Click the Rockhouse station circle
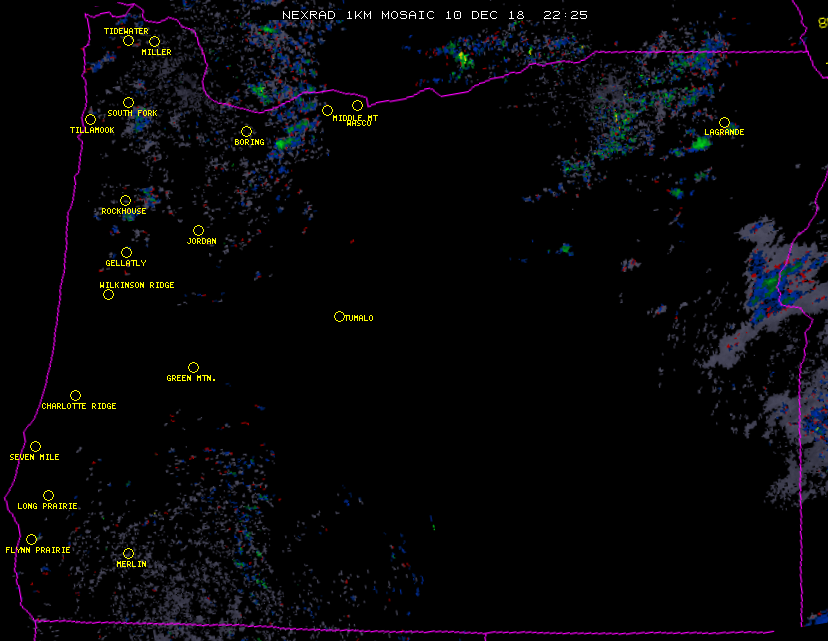The height and width of the screenshot is (641, 828). tap(125, 200)
